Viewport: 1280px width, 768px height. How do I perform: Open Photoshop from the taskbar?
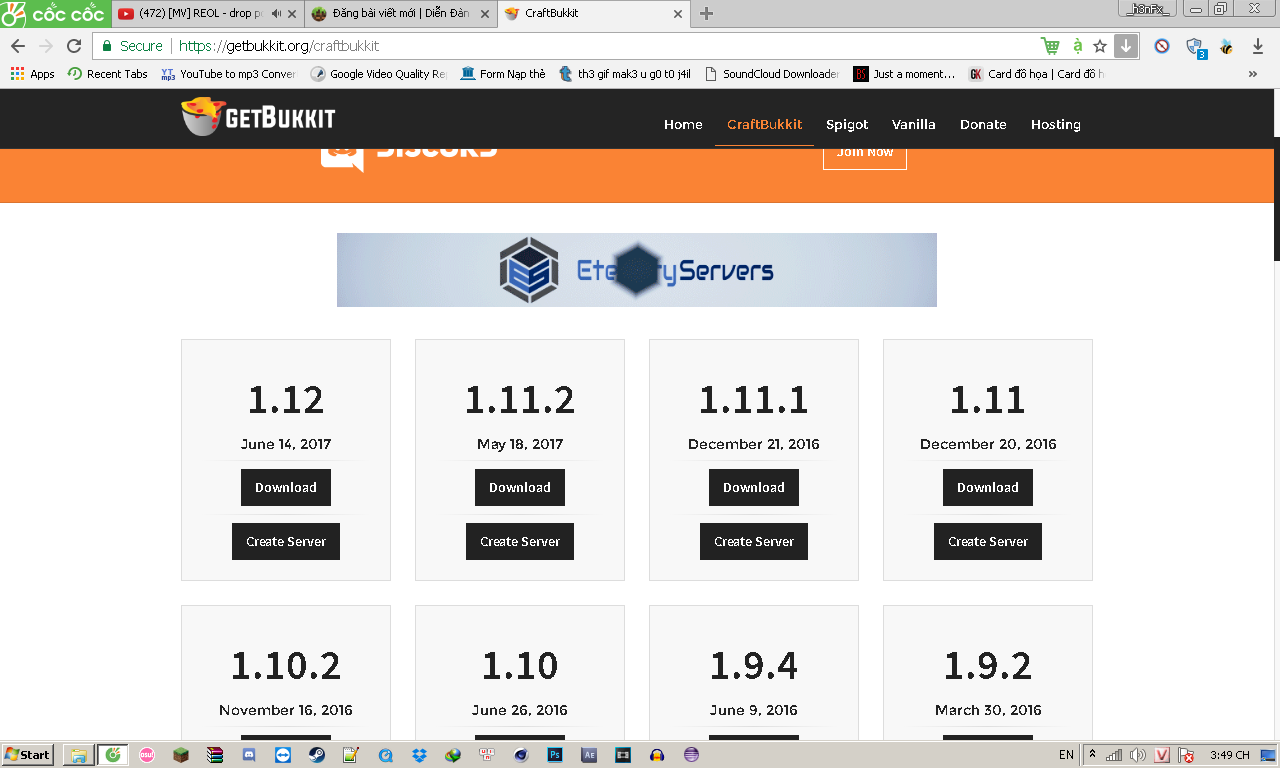(555, 755)
